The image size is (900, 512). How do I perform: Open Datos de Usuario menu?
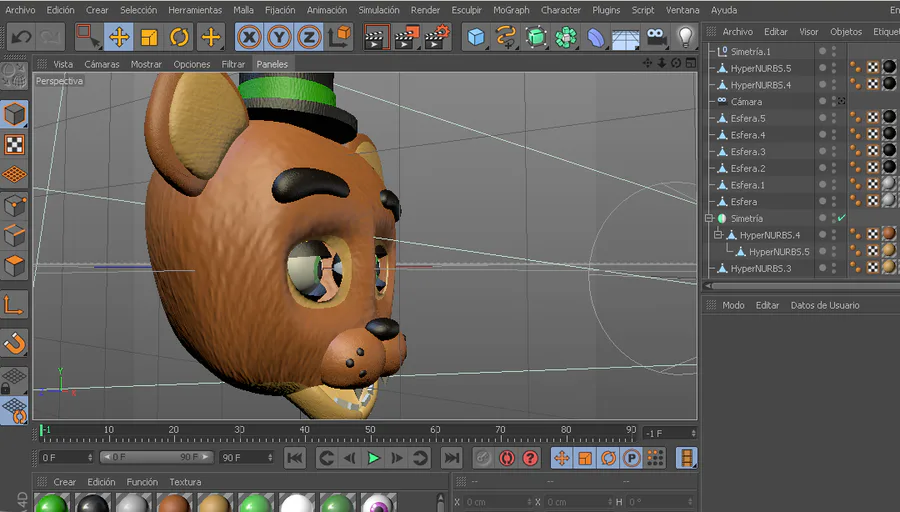pos(825,305)
